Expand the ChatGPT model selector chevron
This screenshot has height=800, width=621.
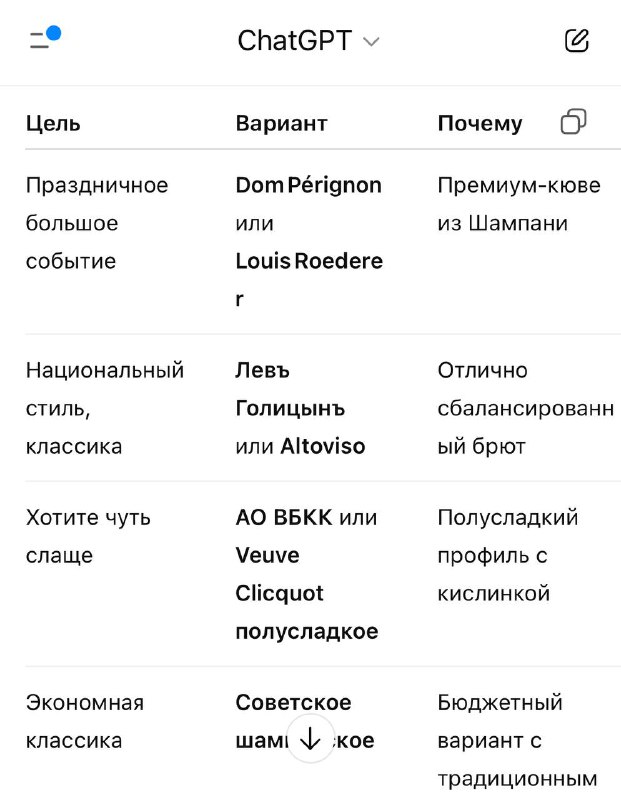pos(371,42)
